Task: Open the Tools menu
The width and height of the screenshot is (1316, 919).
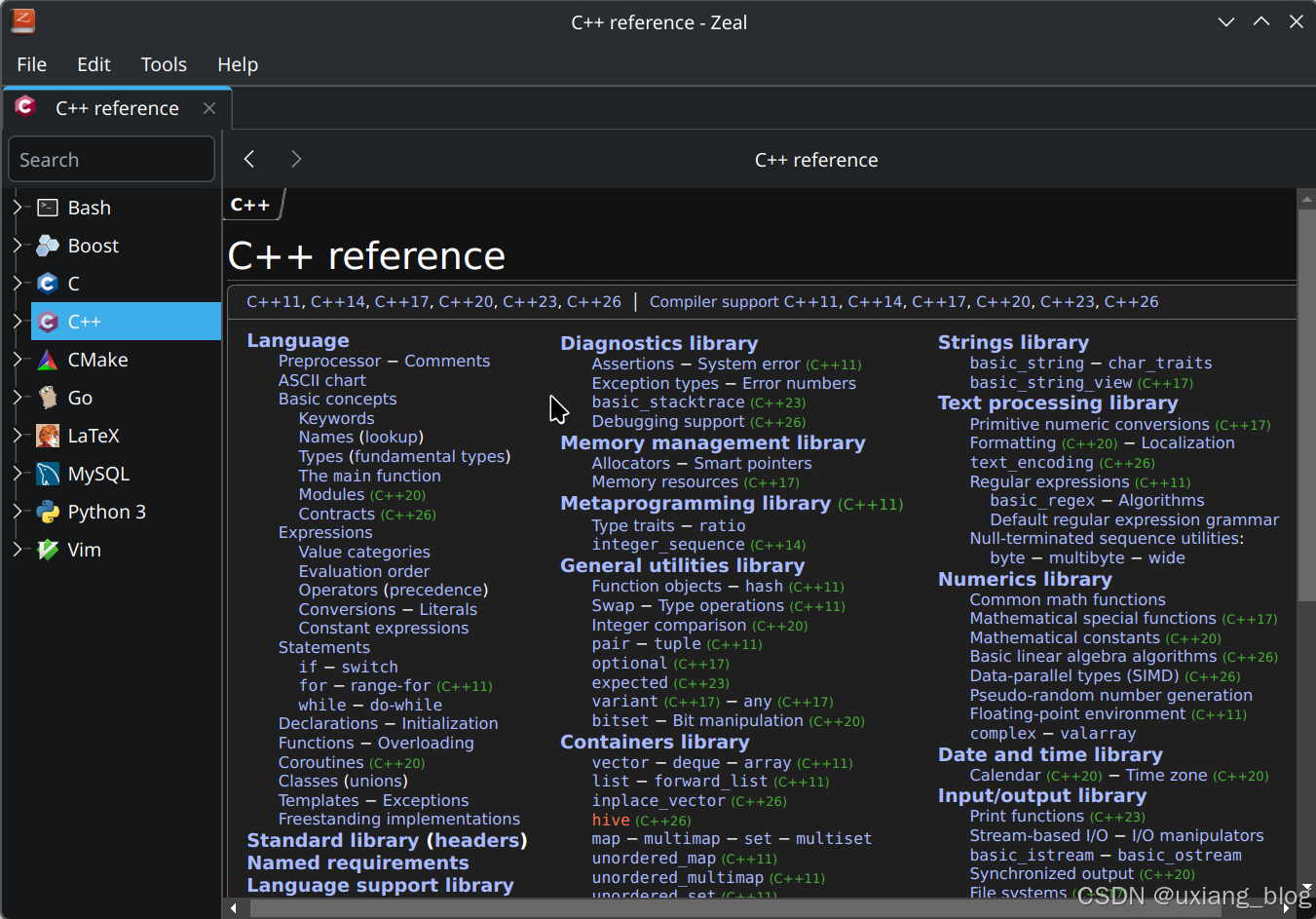Action: 164,64
